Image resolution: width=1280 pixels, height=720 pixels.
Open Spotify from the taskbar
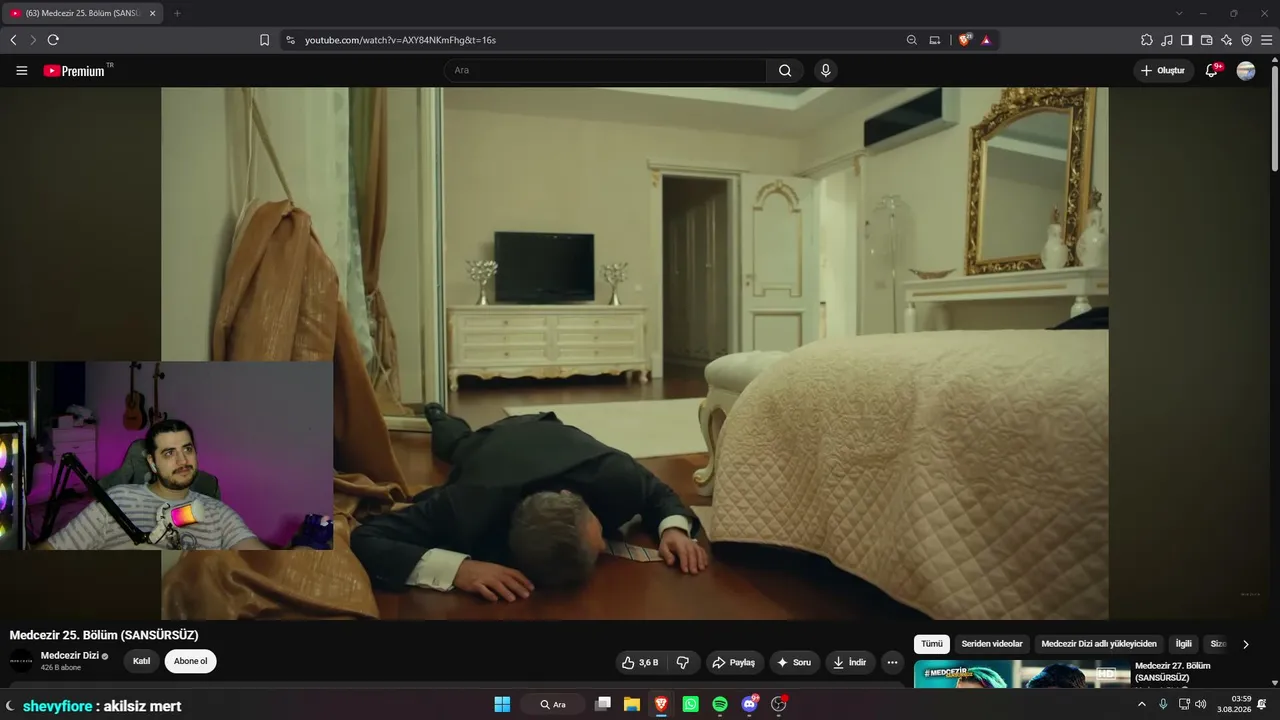(x=720, y=704)
